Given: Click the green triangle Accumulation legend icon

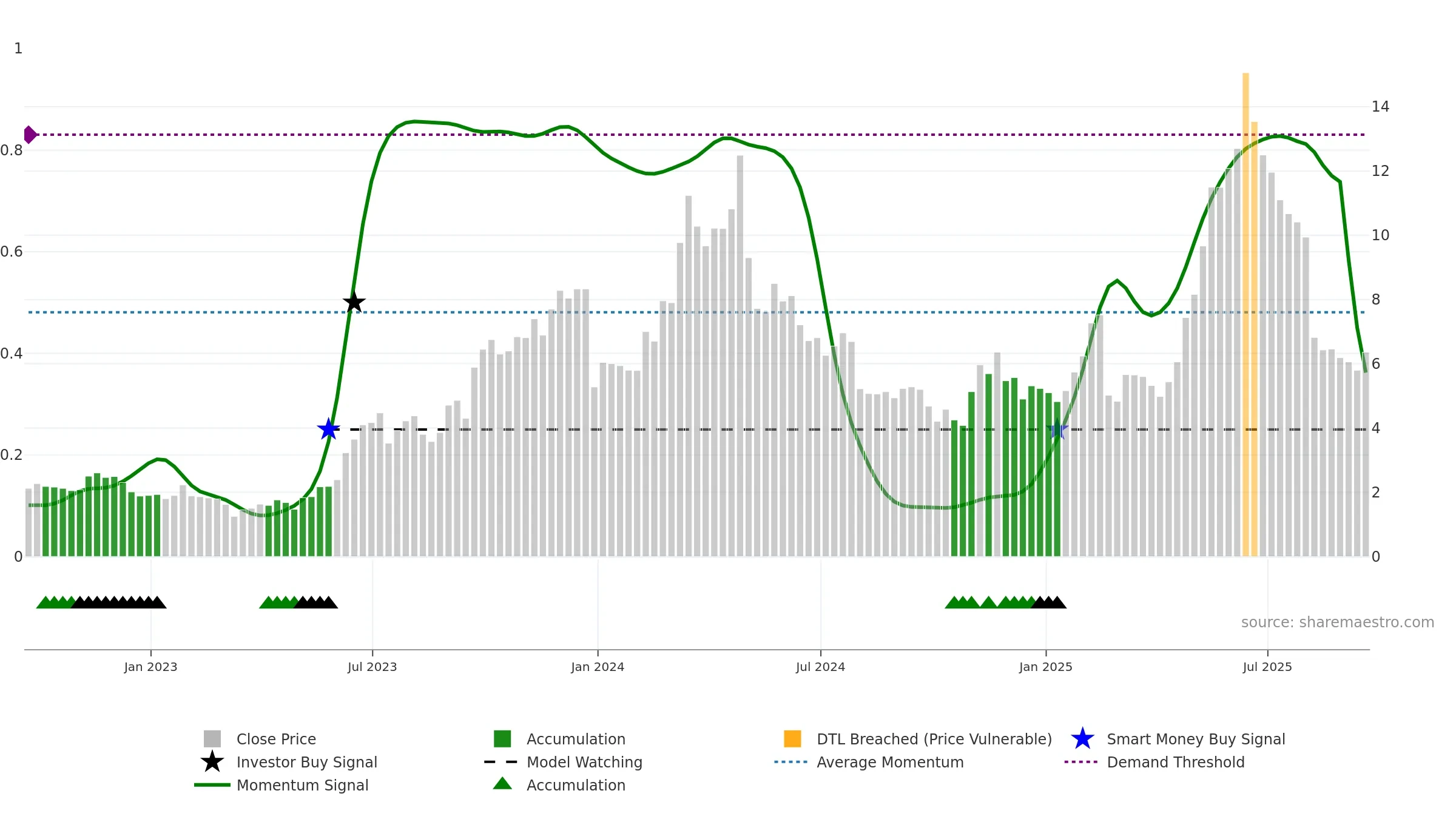Looking at the screenshot, I should point(502,784).
